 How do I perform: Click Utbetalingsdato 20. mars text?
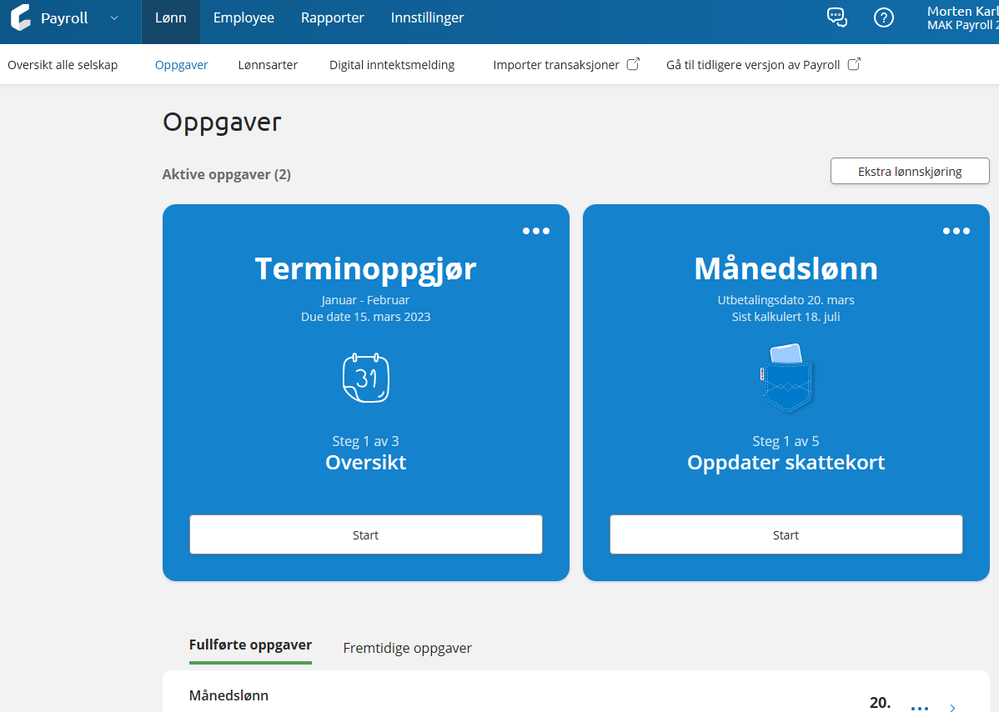pos(786,300)
